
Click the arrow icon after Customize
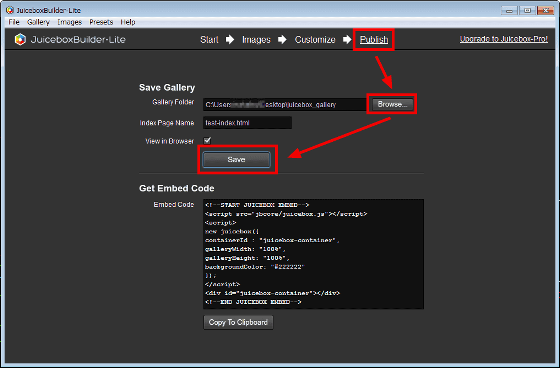click(x=347, y=39)
